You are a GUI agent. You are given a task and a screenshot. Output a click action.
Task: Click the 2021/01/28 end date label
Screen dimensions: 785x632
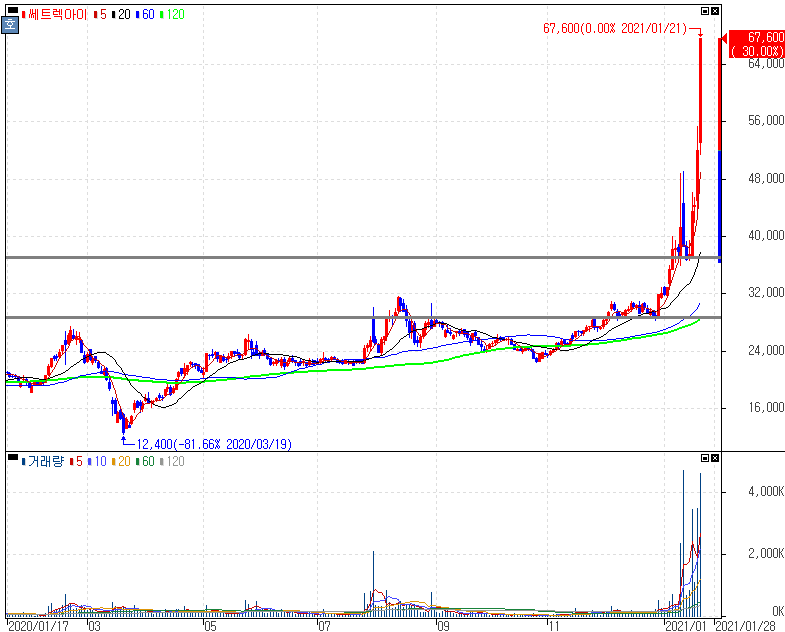point(745,626)
